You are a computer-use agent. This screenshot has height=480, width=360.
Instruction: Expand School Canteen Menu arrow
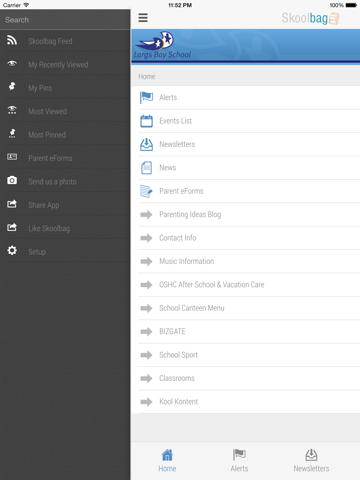146,308
